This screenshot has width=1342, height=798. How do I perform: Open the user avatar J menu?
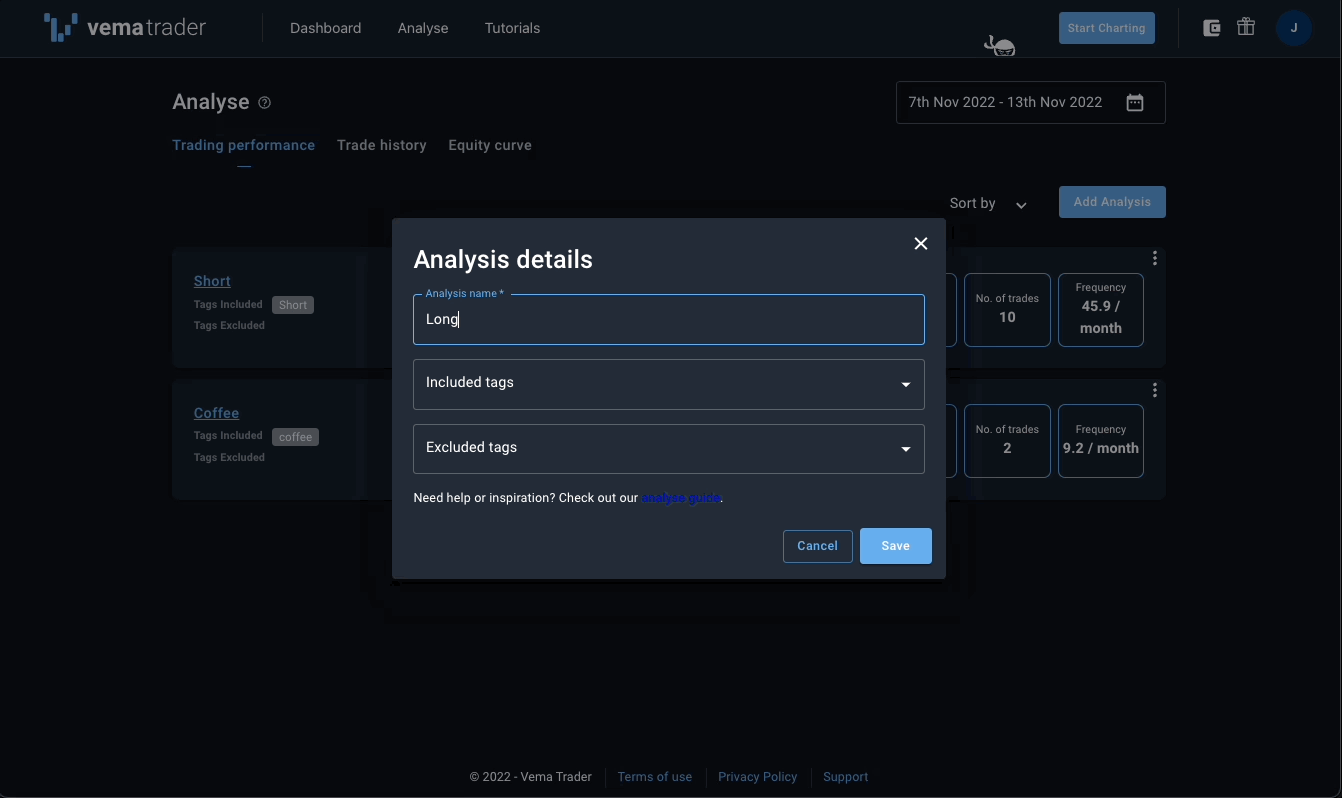click(x=1294, y=28)
